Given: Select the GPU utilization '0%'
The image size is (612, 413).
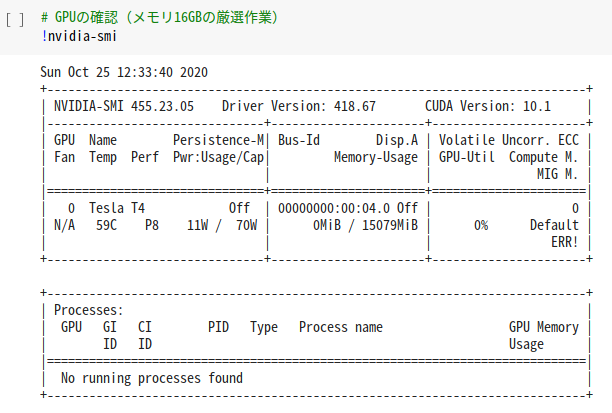Looking at the screenshot, I should click(x=481, y=225).
